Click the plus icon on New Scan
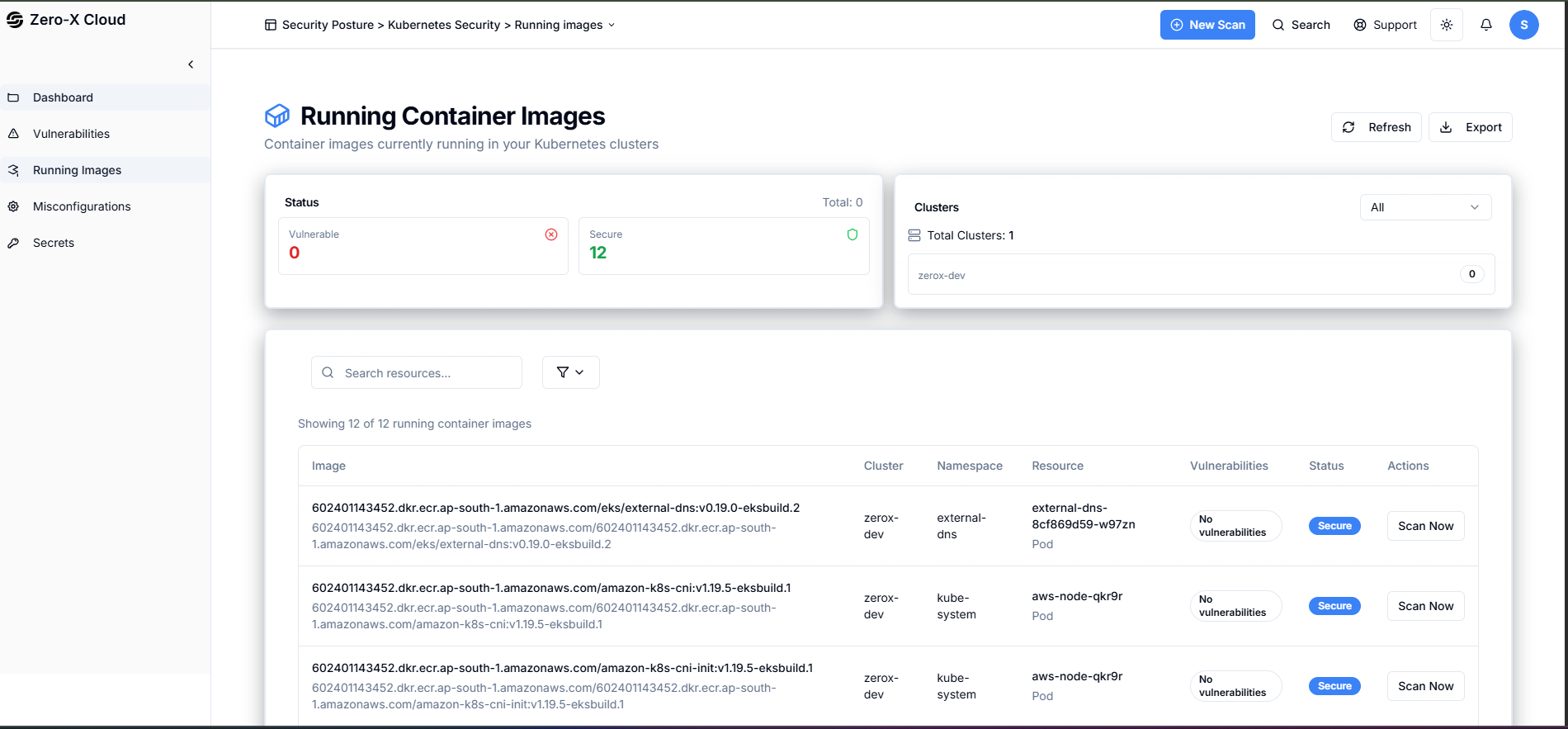The width and height of the screenshot is (1568, 729). [x=1177, y=25]
